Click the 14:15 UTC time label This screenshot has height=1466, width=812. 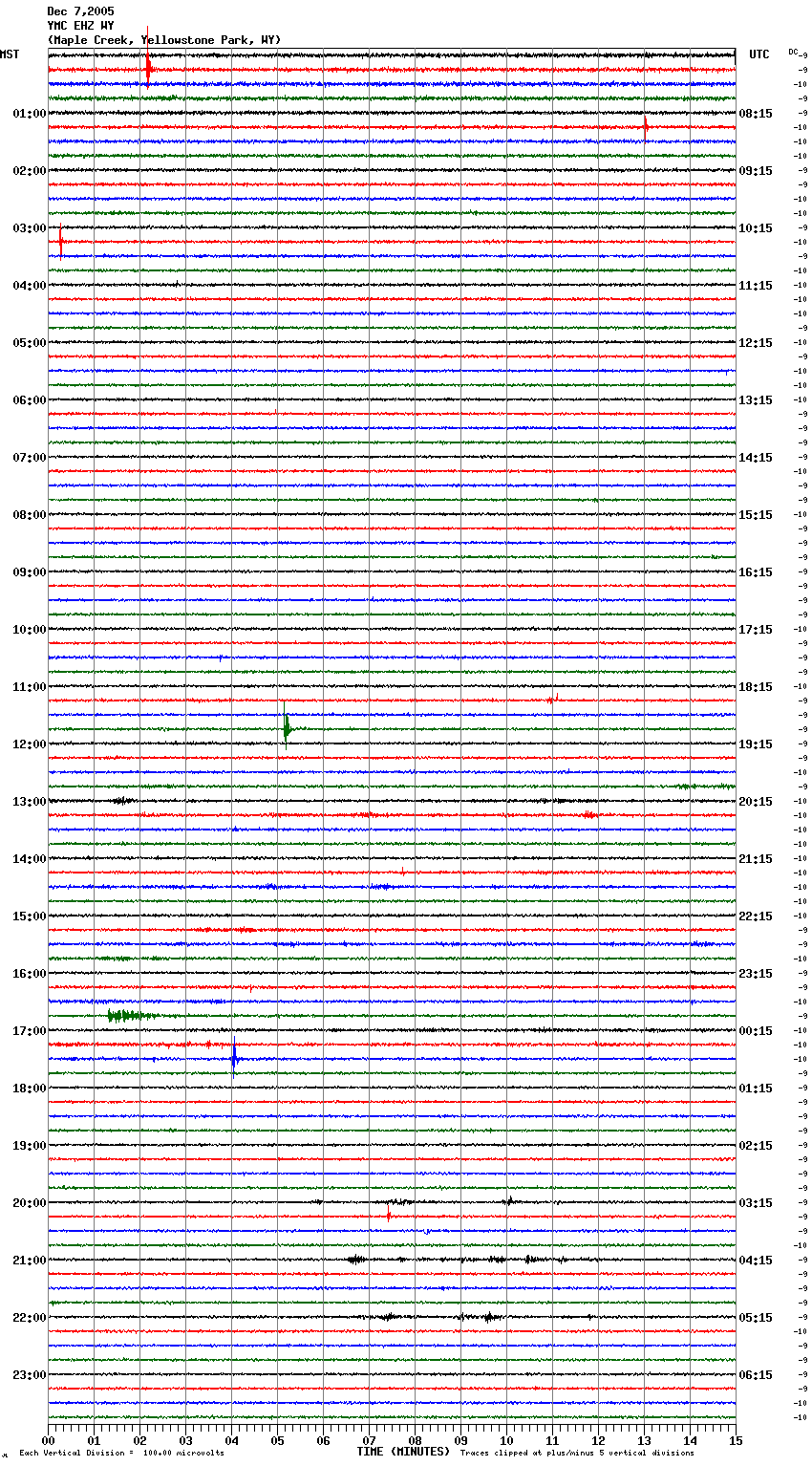[x=756, y=458]
